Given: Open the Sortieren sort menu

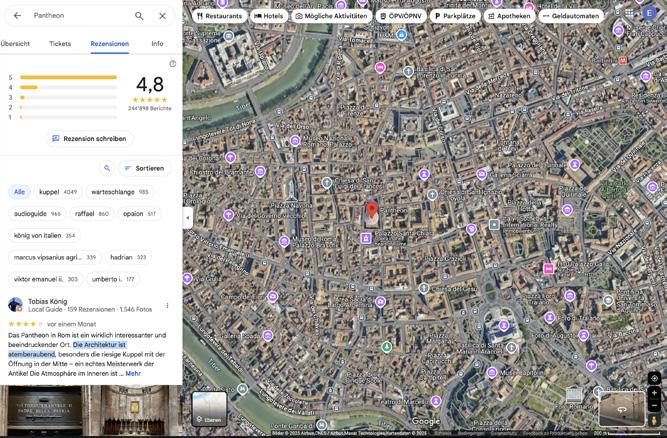Looking at the screenshot, I should tap(145, 168).
